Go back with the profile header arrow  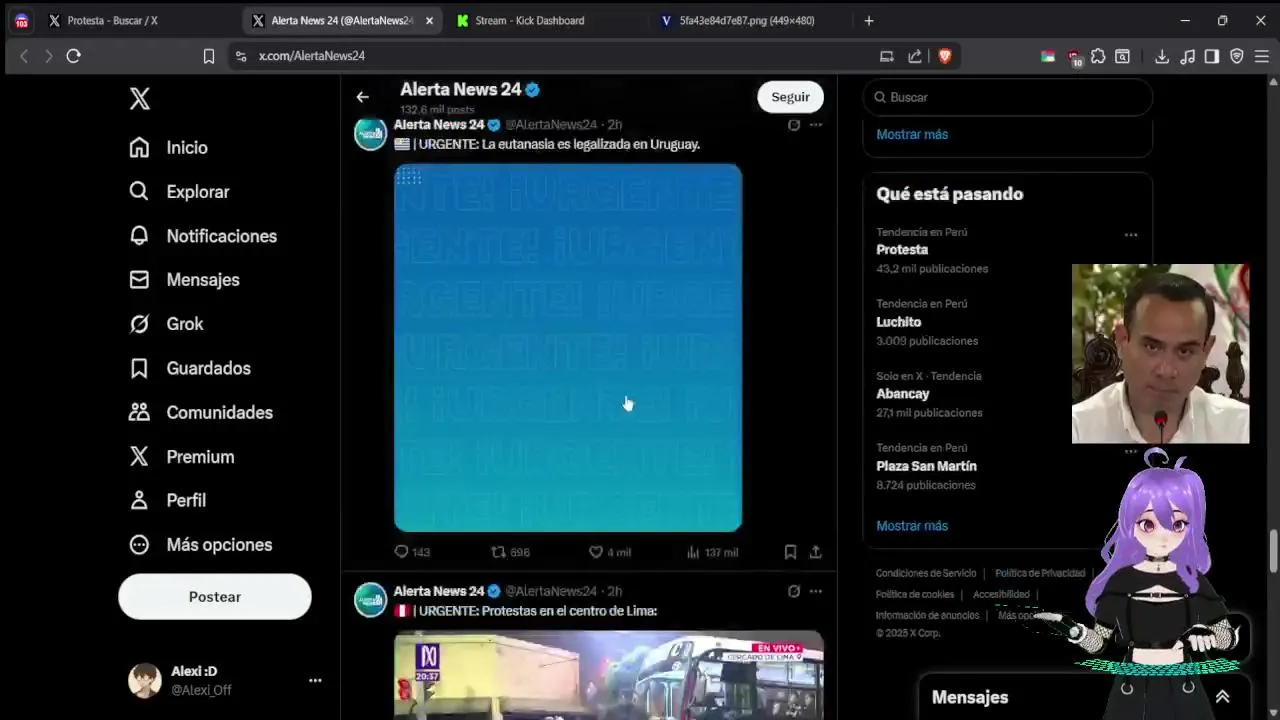point(362,97)
